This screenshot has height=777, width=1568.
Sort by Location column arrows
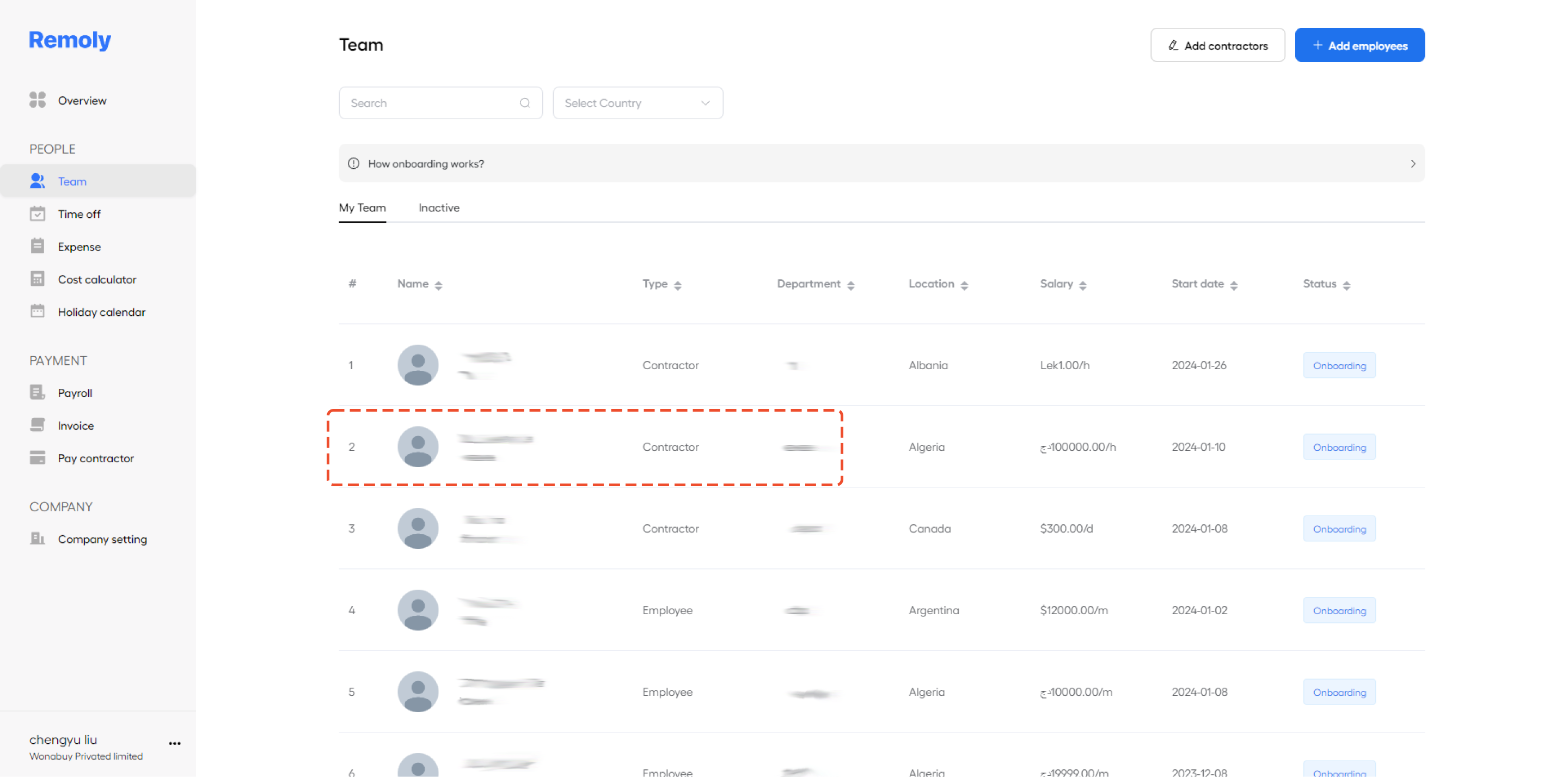(x=964, y=285)
